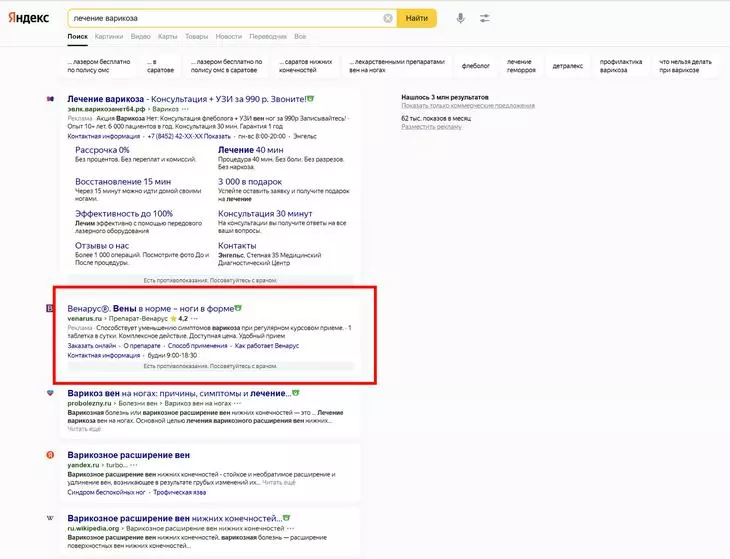Switch to the Картинки tab
Screen dimensions: 730x559
[x=109, y=36]
